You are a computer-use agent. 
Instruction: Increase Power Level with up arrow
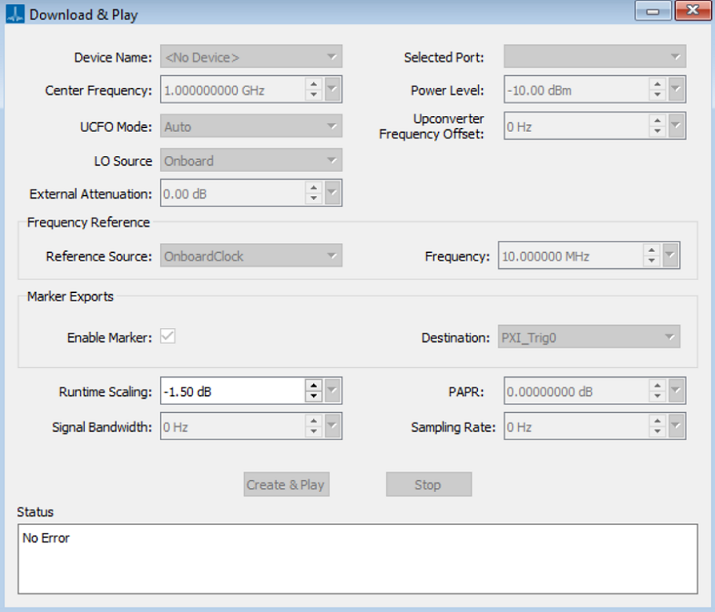(x=658, y=84)
